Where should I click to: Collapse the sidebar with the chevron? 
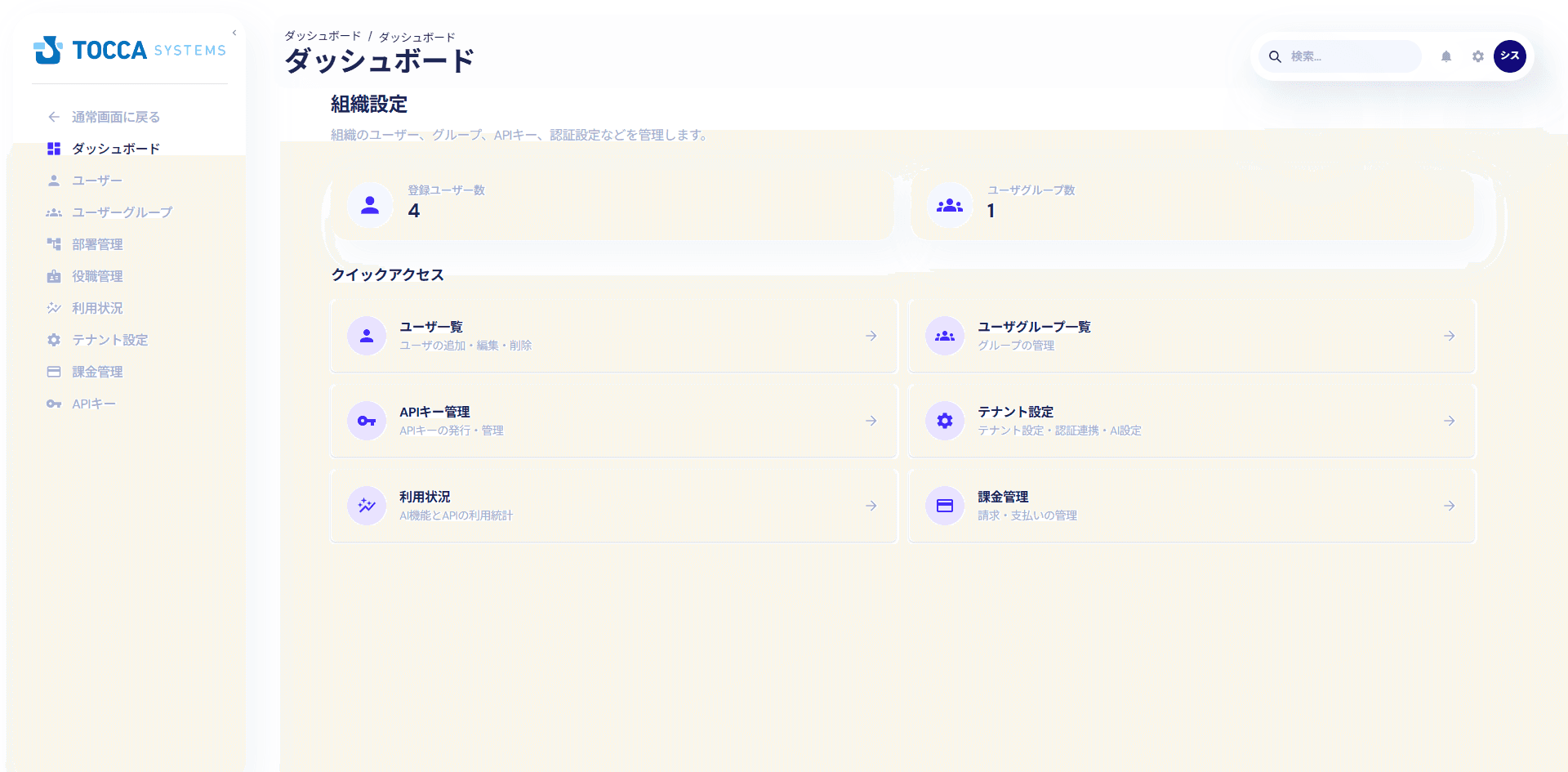click(x=234, y=33)
